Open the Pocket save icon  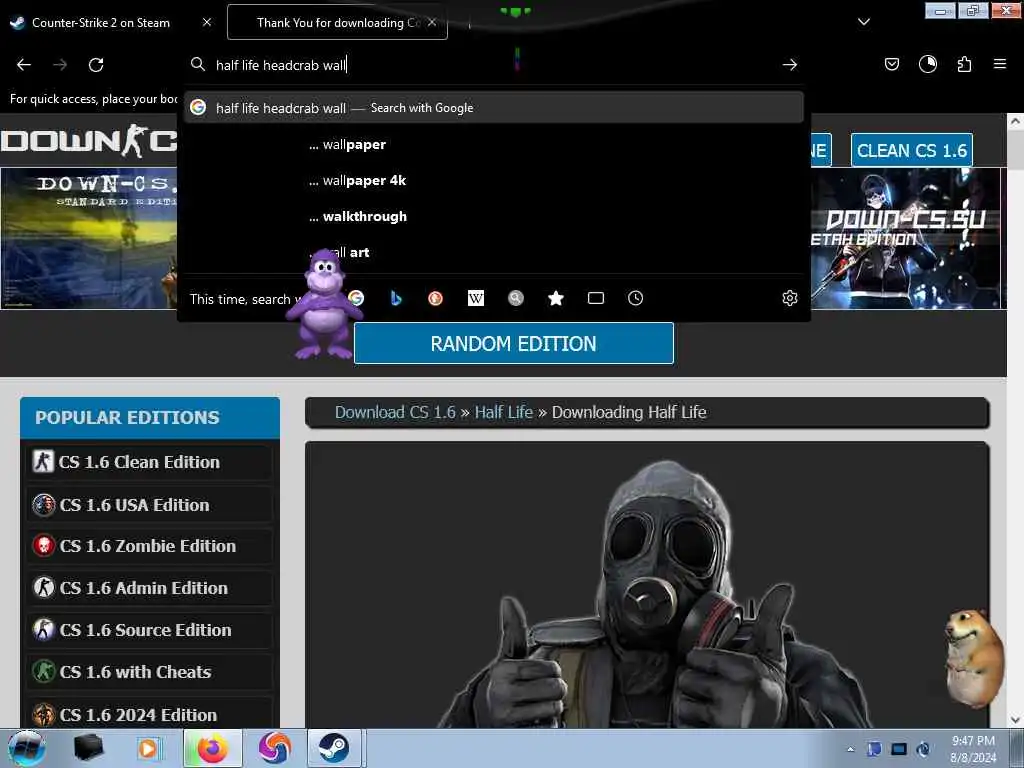(x=891, y=64)
